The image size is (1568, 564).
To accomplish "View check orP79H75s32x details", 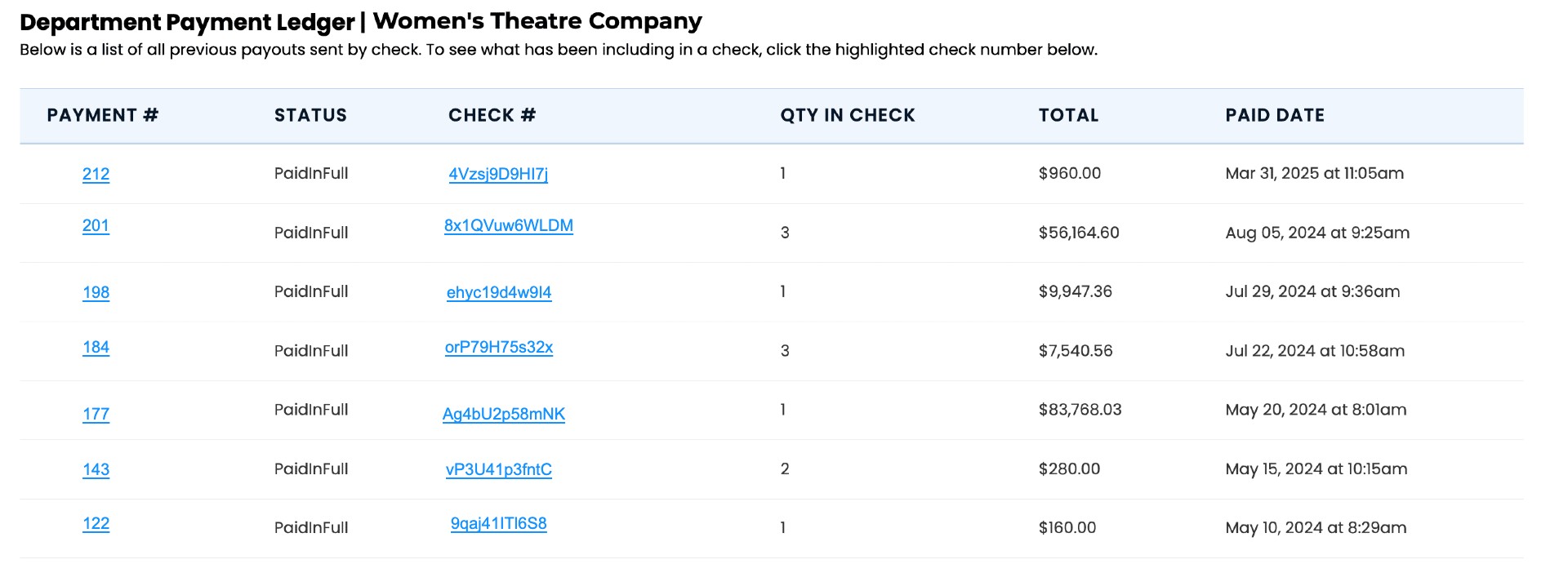I will 499,347.
